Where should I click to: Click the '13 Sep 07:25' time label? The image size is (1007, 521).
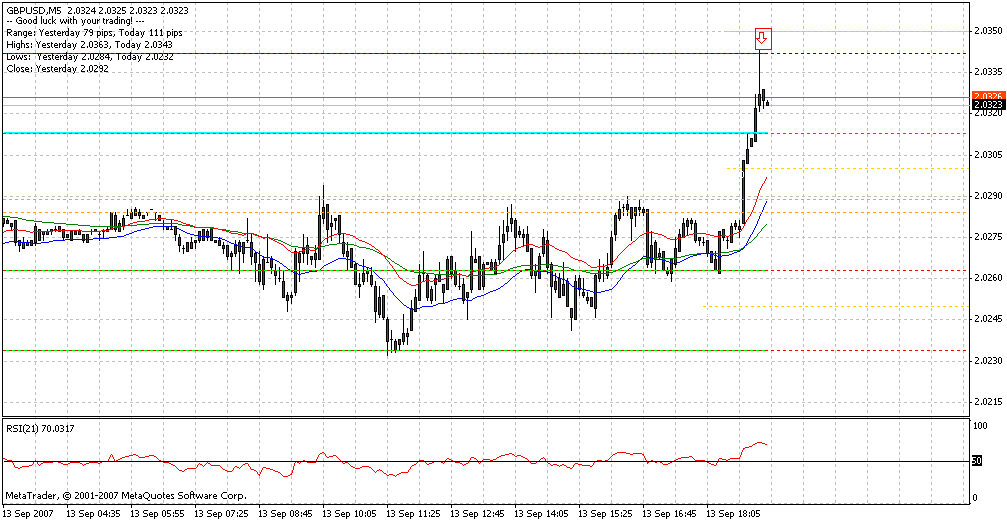coord(222,514)
